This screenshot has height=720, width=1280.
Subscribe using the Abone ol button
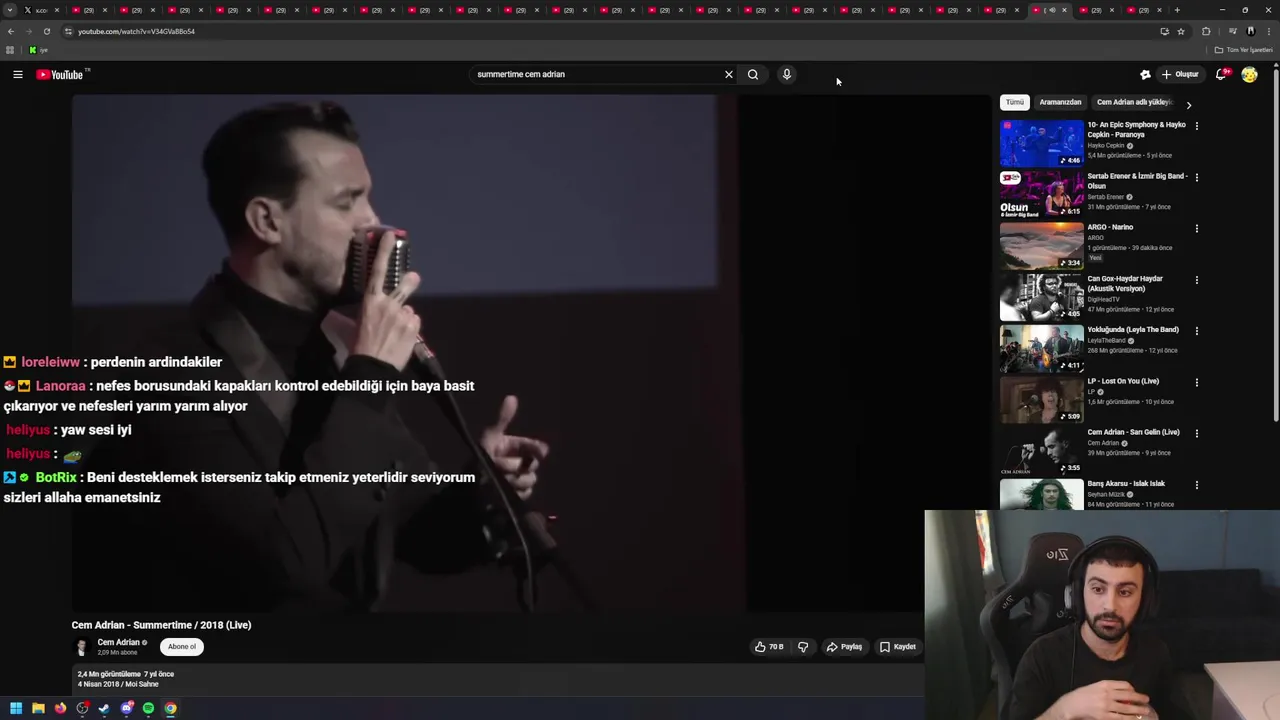coord(182,646)
